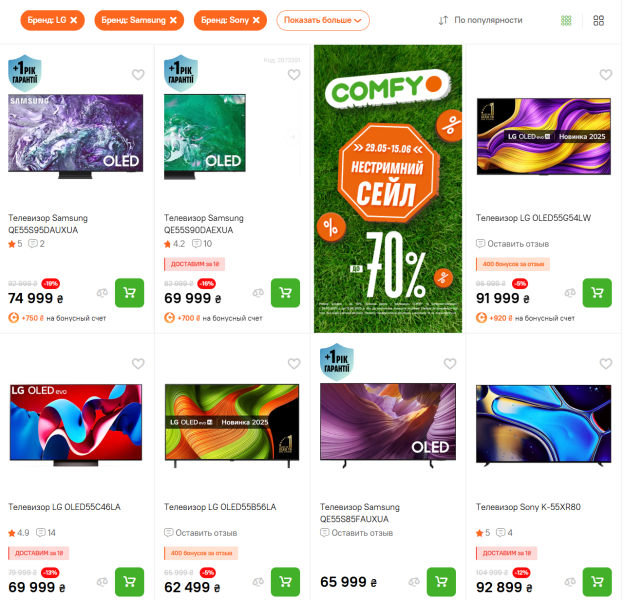Remove the LG brand filter chip
625x600 pixels.
[73, 20]
